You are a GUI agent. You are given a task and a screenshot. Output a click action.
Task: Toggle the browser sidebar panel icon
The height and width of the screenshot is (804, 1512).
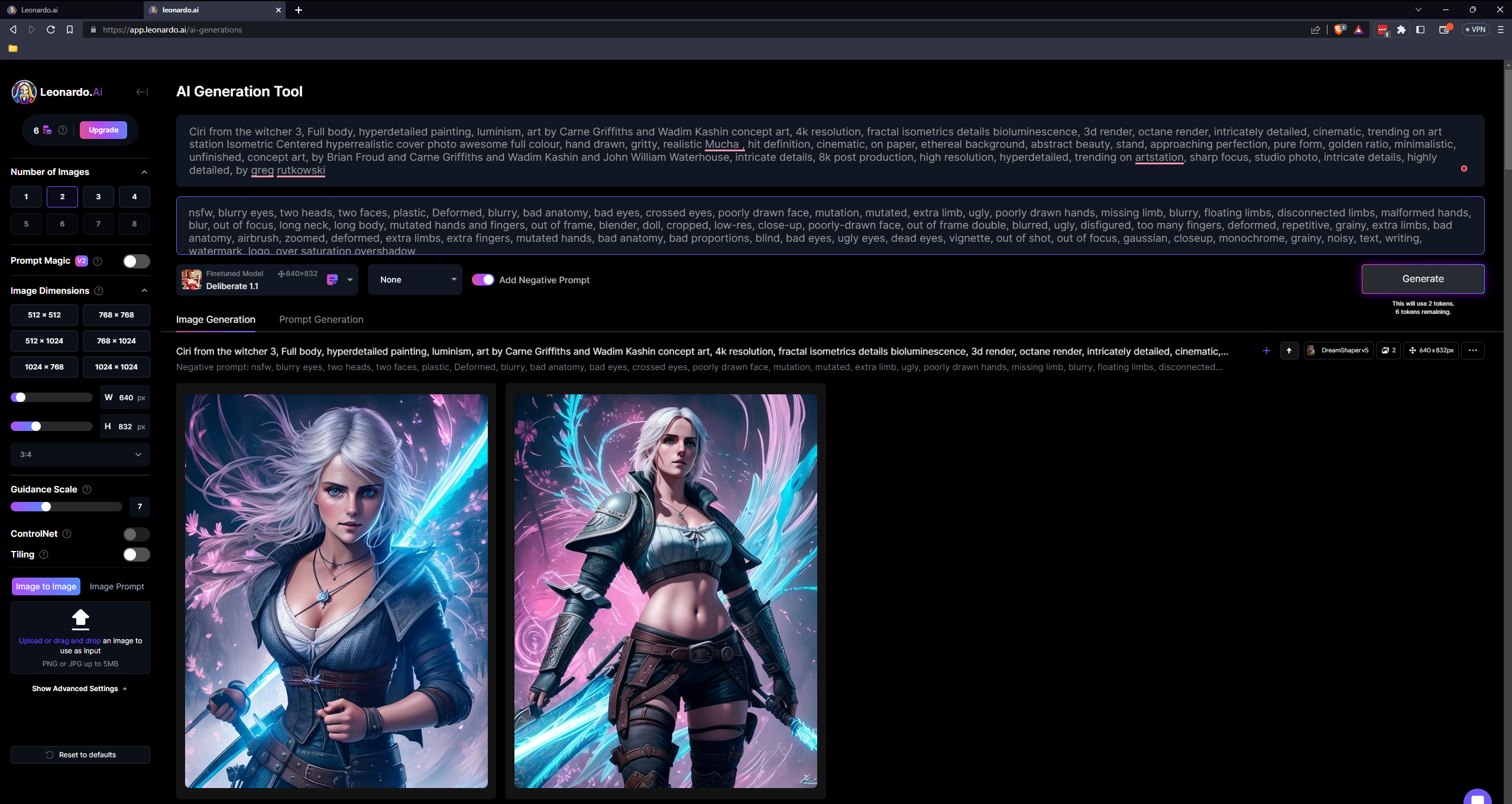(1420, 30)
